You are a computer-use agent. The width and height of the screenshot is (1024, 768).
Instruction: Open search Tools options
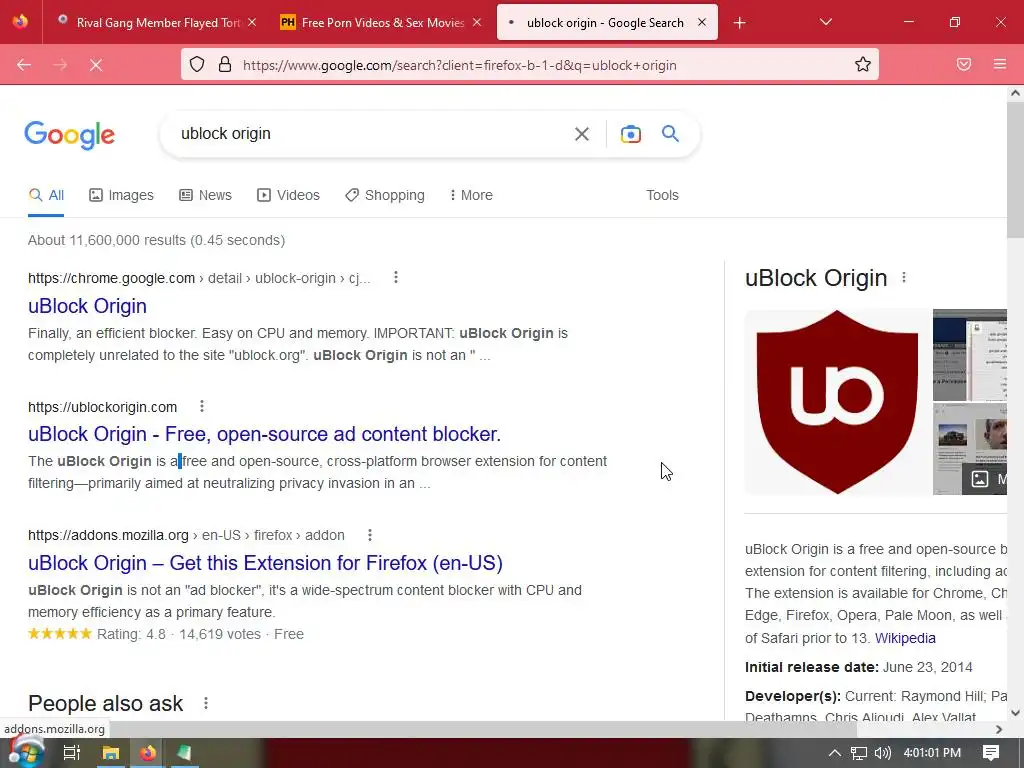click(662, 195)
